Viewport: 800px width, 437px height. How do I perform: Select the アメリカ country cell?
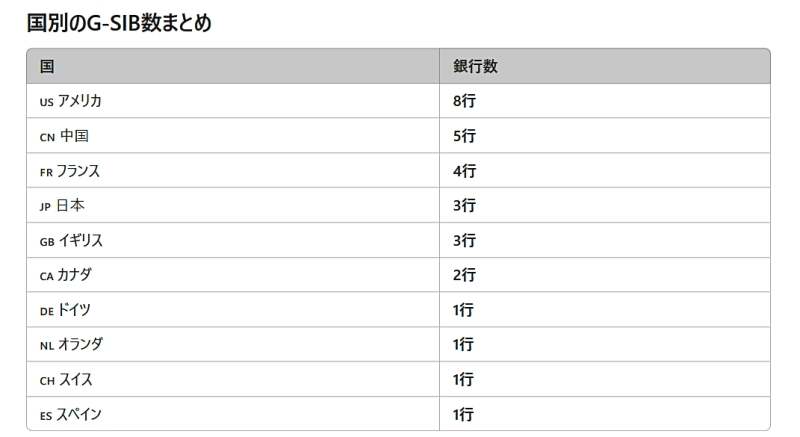coord(71,101)
